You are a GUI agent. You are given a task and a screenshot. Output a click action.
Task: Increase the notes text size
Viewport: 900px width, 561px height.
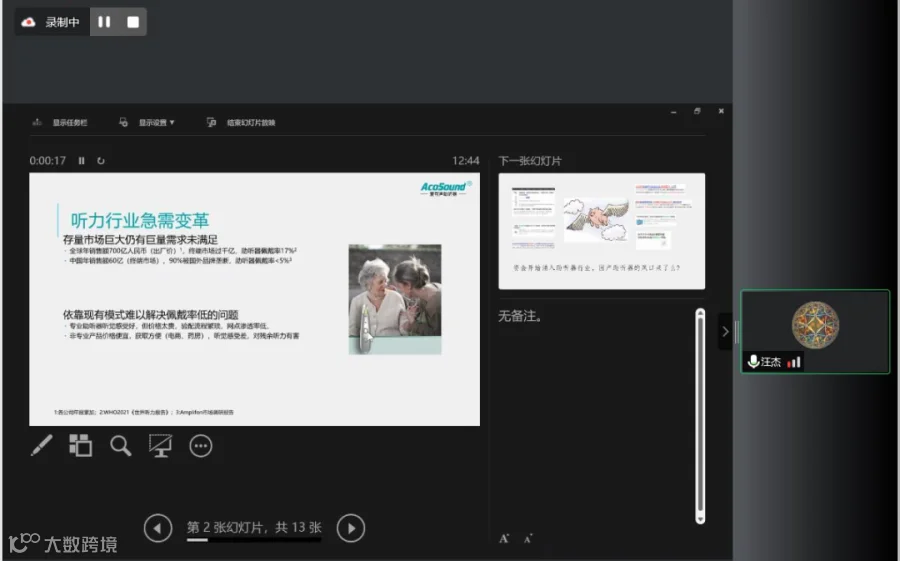click(504, 539)
